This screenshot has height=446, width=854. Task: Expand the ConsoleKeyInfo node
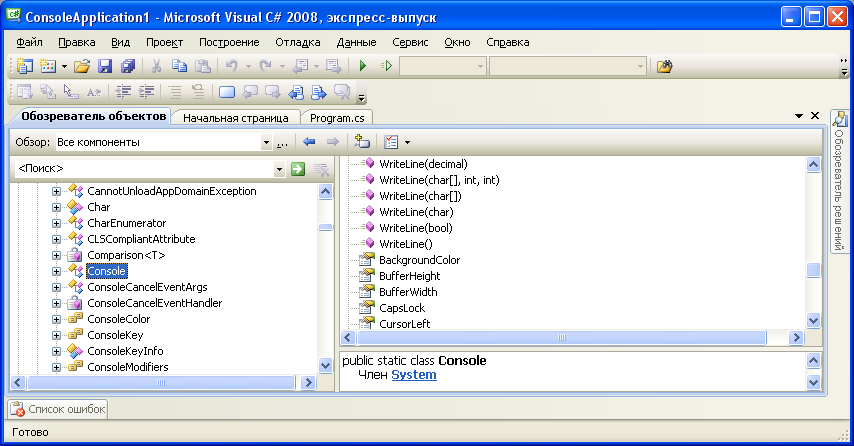56,351
